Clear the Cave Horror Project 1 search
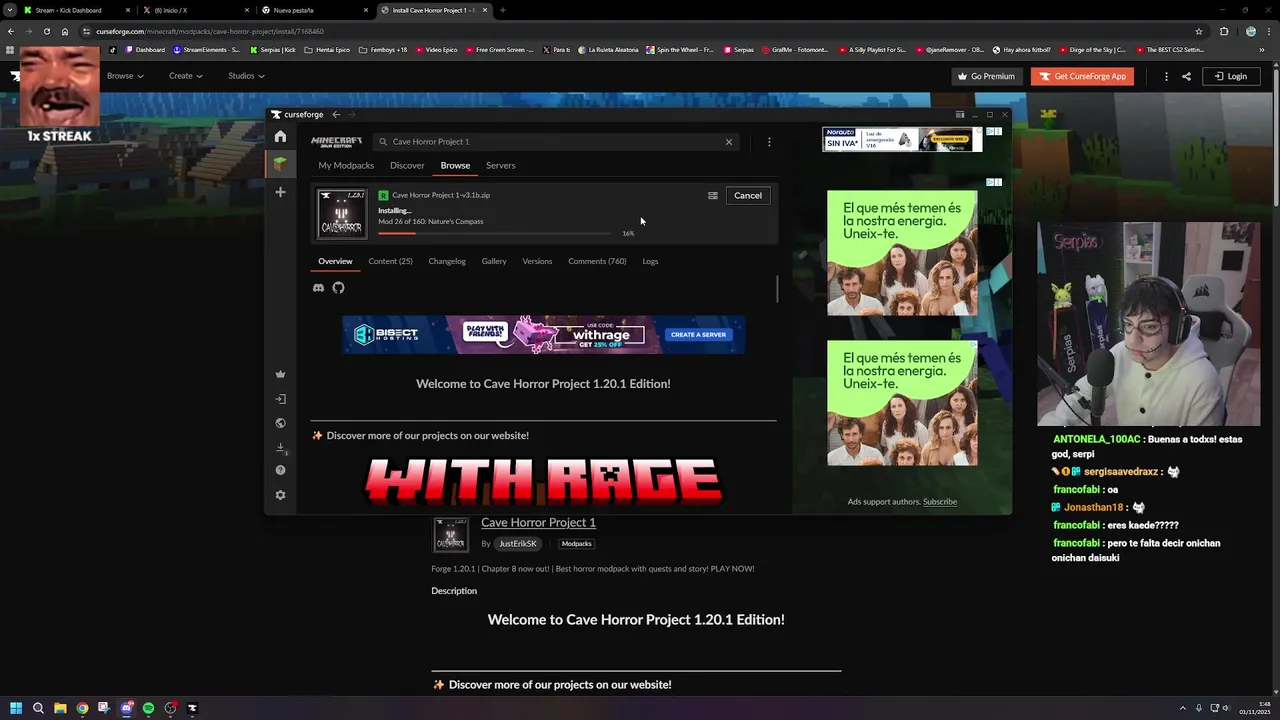 (x=728, y=142)
